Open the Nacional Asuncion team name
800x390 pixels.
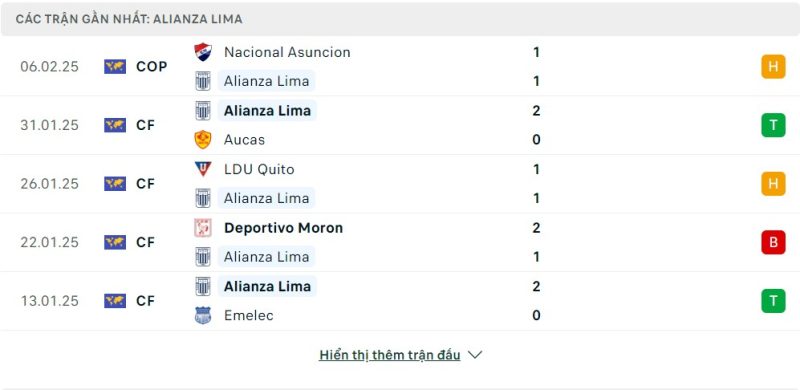tap(287, 52)
